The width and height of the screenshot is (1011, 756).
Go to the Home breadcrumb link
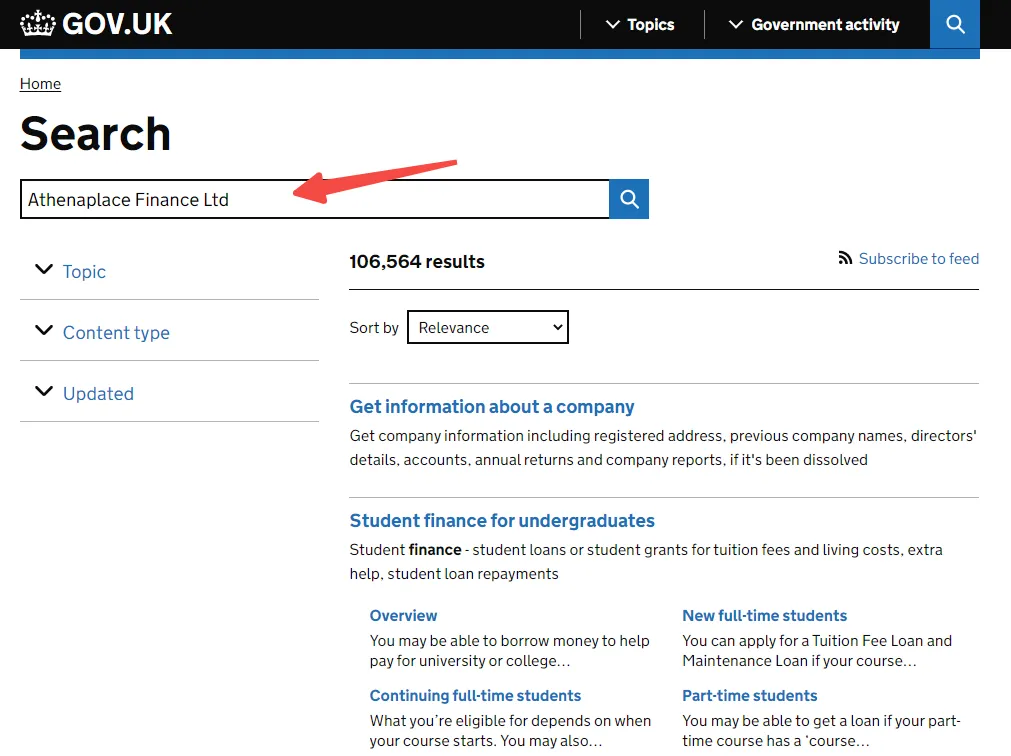pos(40,84)
